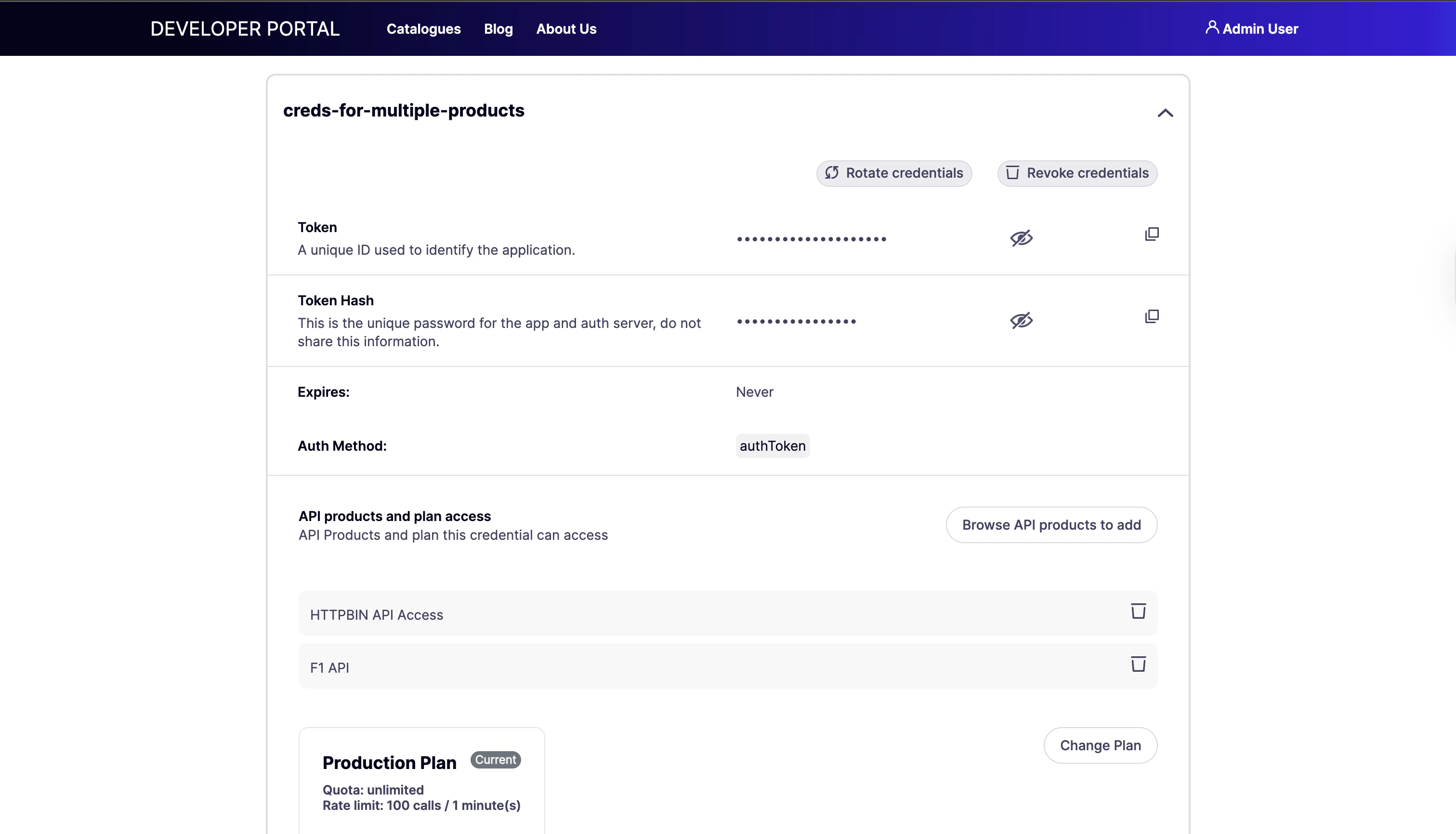This screenshot has width=1456, height=834.
Task: Collapse the creds-for-multiple-products panel
Action: click(1166, 113)
